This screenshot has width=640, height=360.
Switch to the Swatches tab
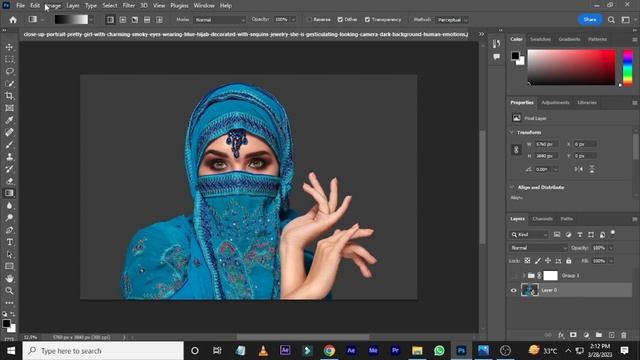pyautogui.click(x=540, y=39)
